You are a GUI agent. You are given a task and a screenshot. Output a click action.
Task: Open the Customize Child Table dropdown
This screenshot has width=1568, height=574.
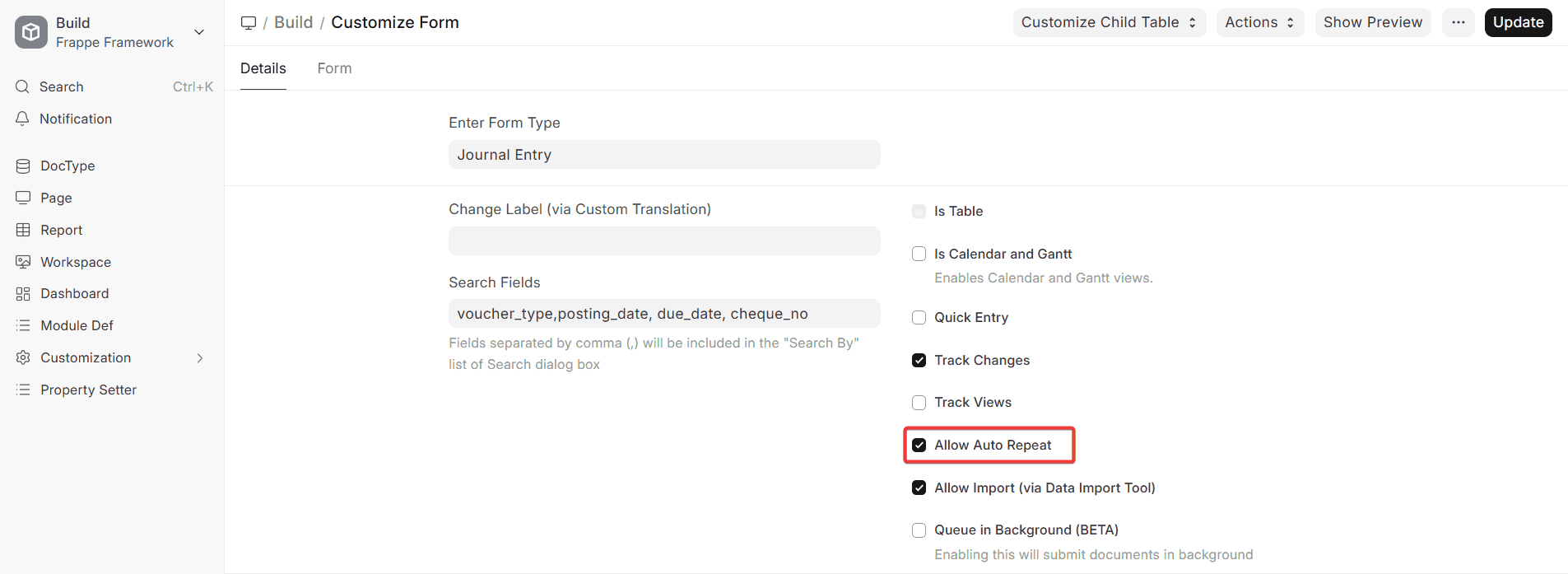(1110, 22)
